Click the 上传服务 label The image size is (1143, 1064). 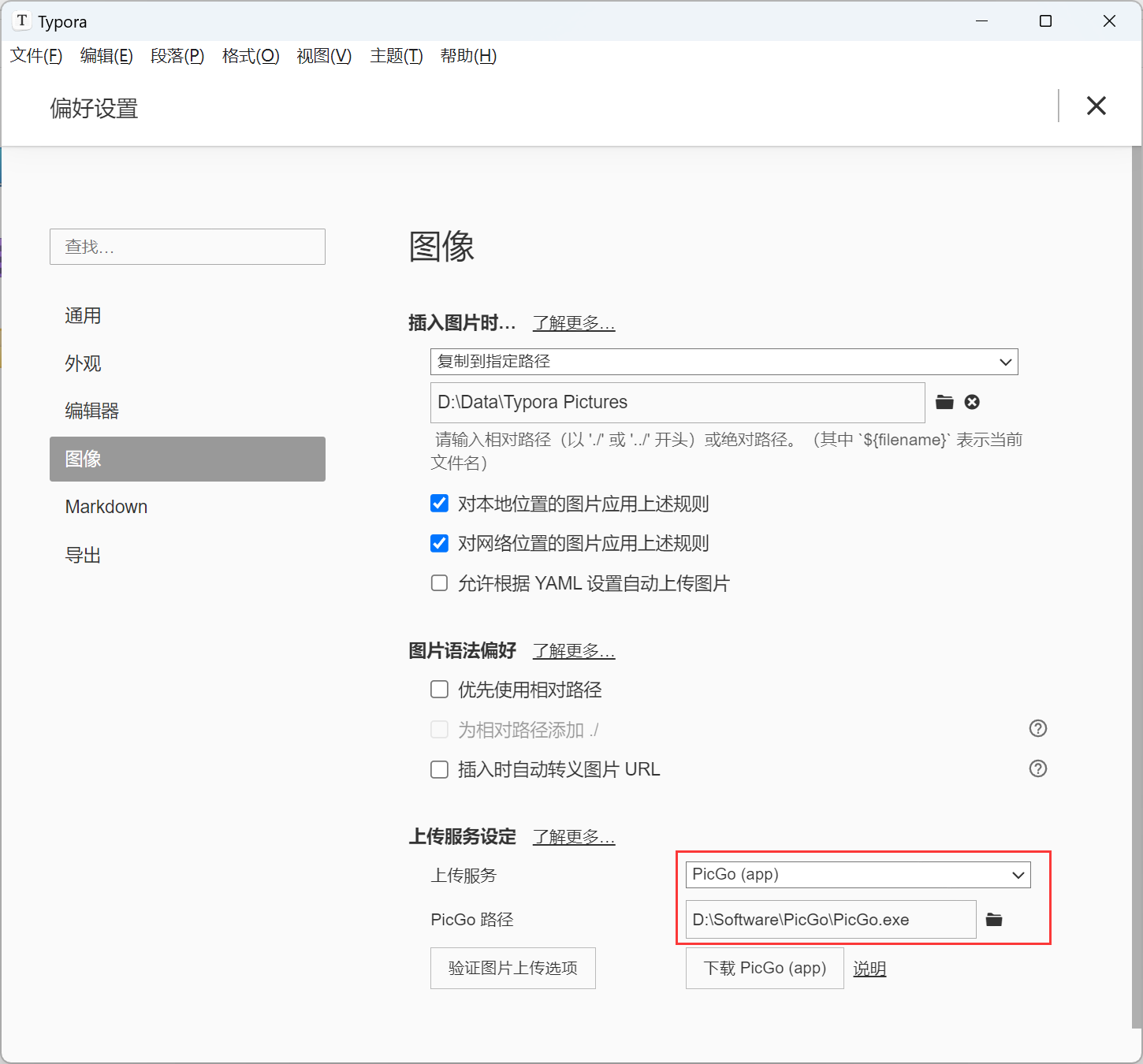tap(464, 876)
